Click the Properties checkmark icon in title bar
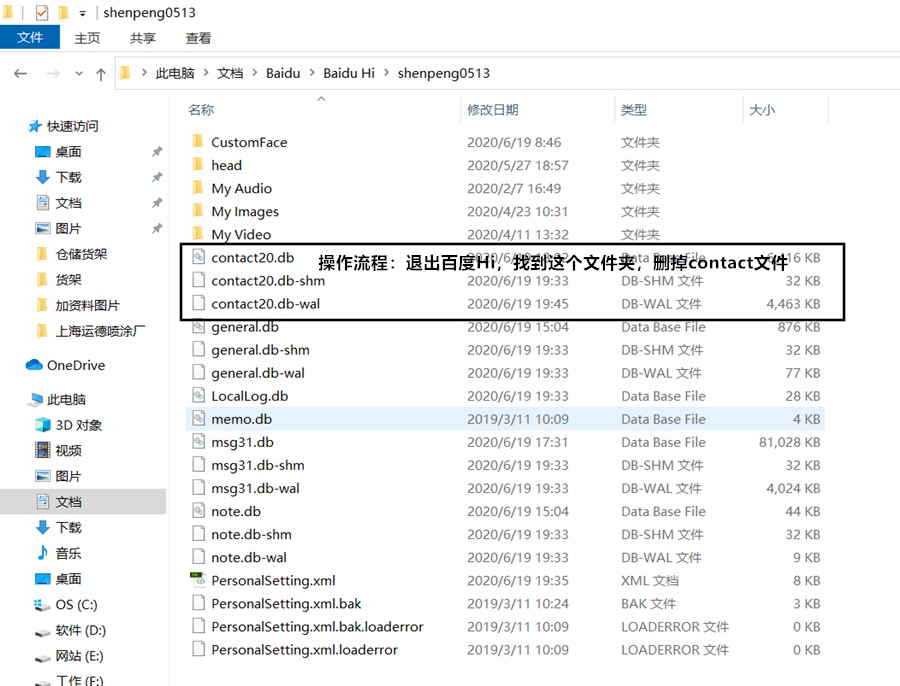The height and width of the screenshot is (686, 900). (x=42, y=12)
